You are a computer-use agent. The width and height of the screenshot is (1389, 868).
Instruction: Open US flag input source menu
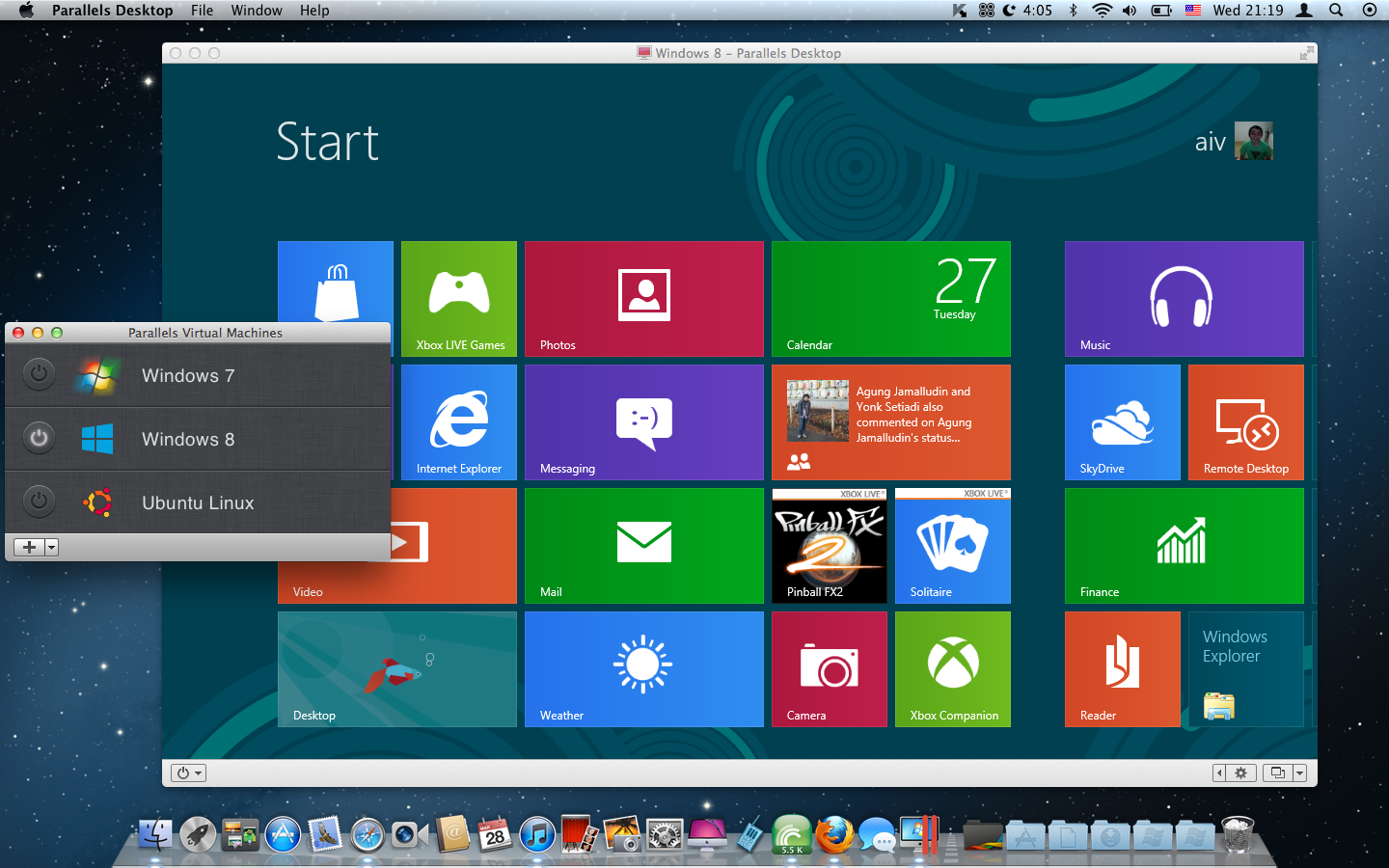point(1193,11)
